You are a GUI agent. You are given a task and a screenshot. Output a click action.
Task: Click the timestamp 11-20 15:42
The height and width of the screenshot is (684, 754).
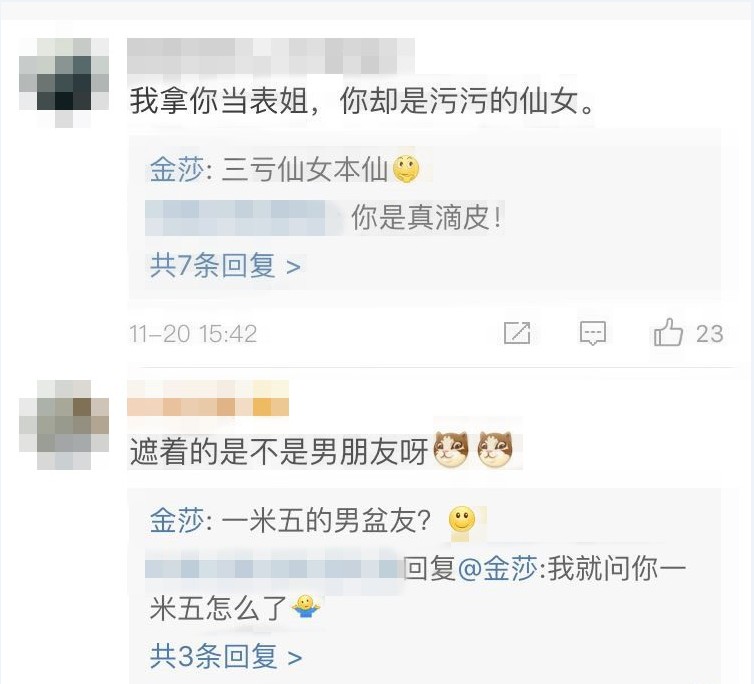[x=193, y=334]
